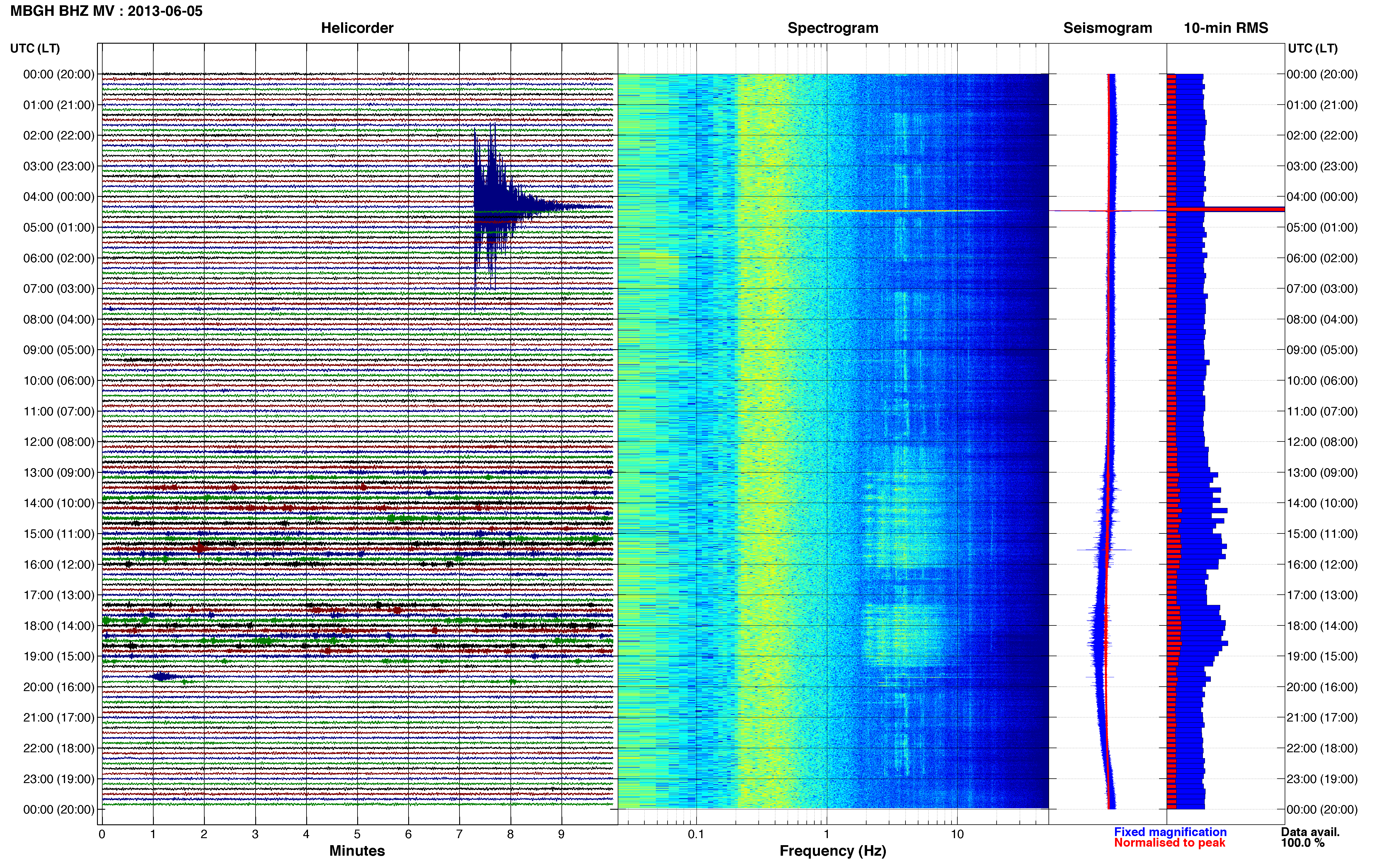The width and height of the screenshot is (1389, 868).
Task: Click the '5' tick on Minutes axis
Action: (357, 835)
